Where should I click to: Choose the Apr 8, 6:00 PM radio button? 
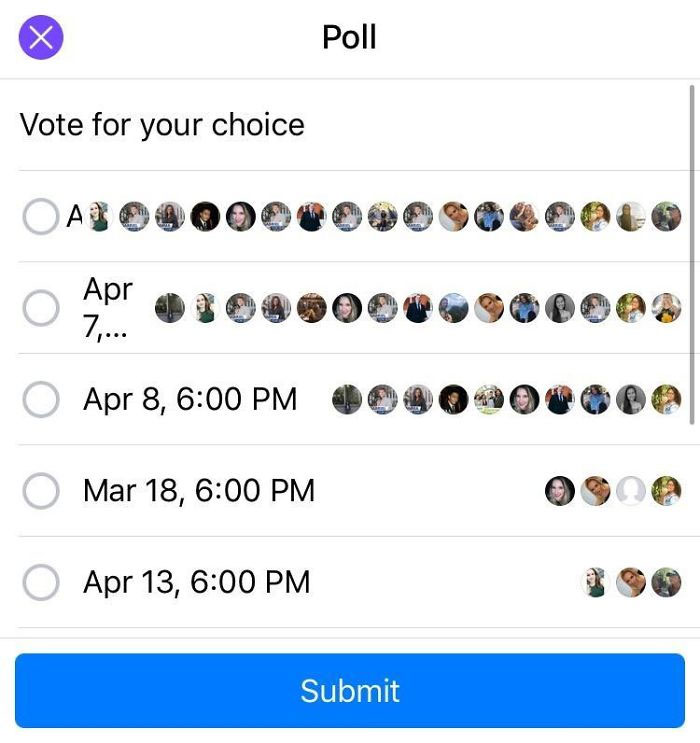(41, 400)
